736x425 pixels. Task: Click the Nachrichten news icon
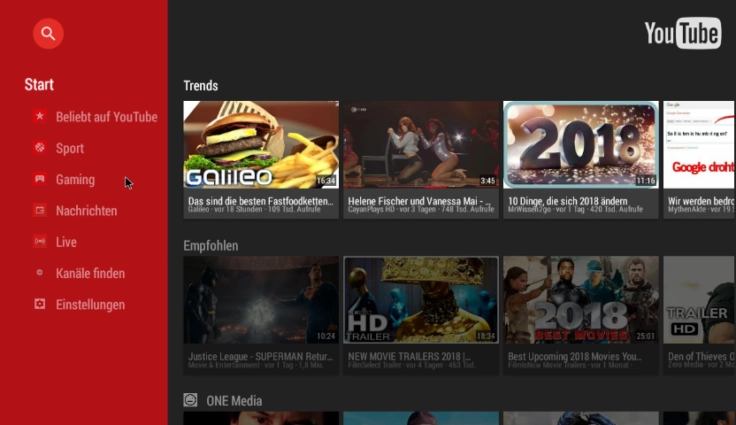pos(40,210)
